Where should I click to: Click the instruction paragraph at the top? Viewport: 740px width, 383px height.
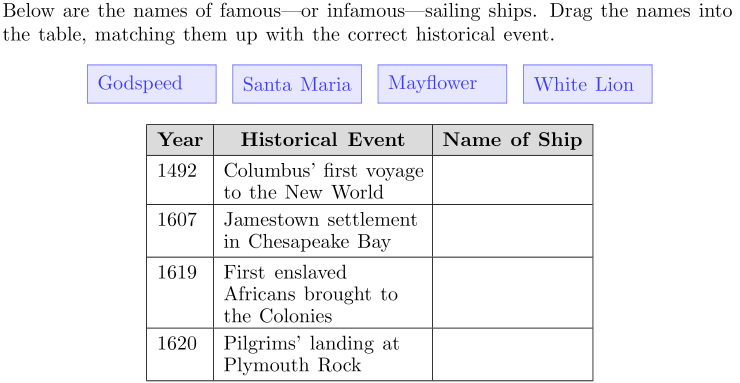point(367,22)
